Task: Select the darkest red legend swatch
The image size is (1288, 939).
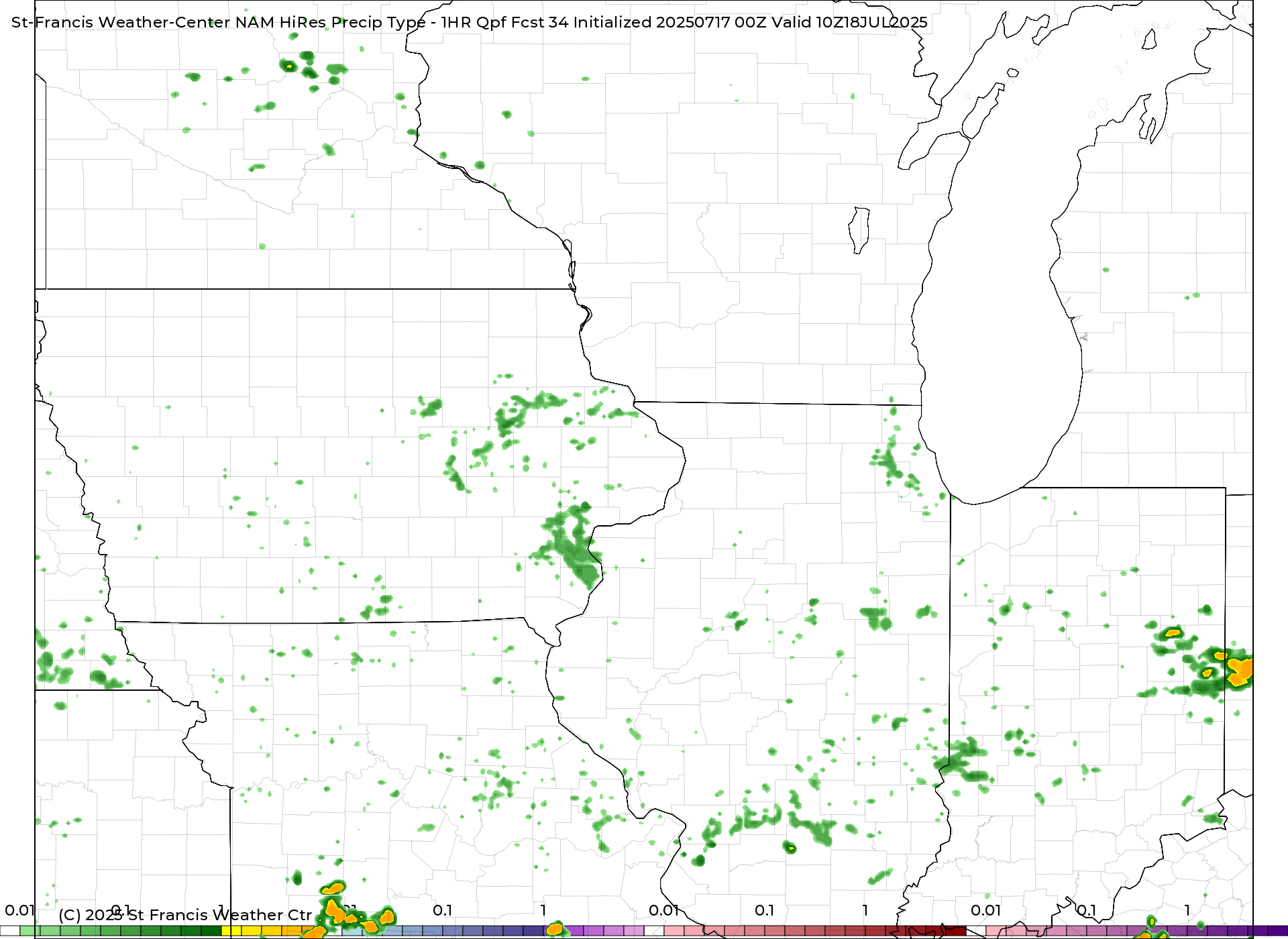Action: pos(956,931)
